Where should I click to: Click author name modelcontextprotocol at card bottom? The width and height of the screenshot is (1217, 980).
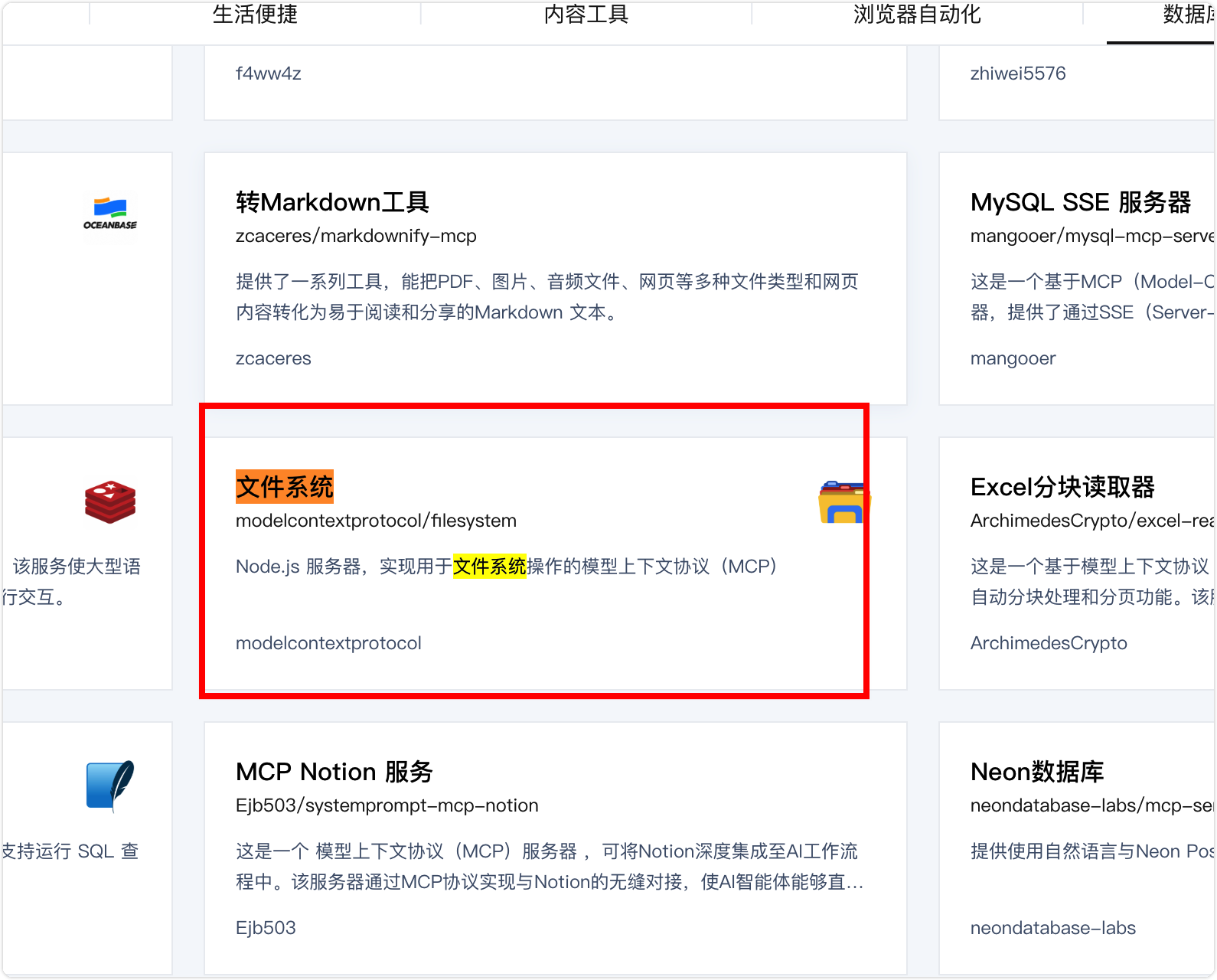[x=328, y=643]
